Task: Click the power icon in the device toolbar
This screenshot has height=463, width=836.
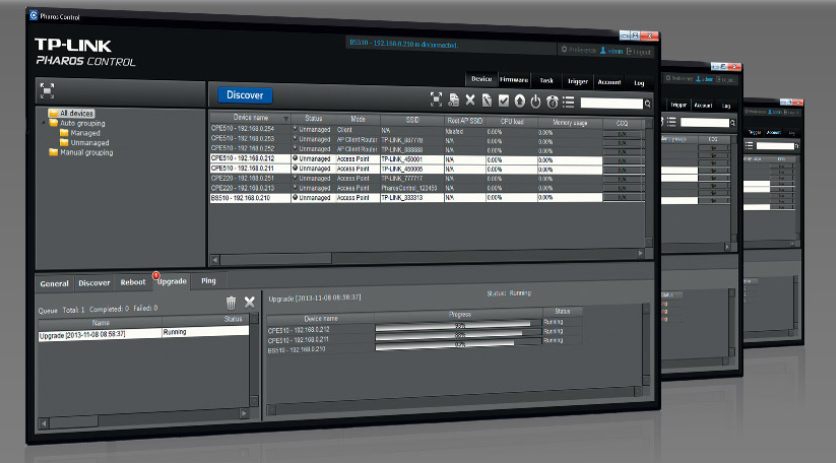Action: (536, 100)
